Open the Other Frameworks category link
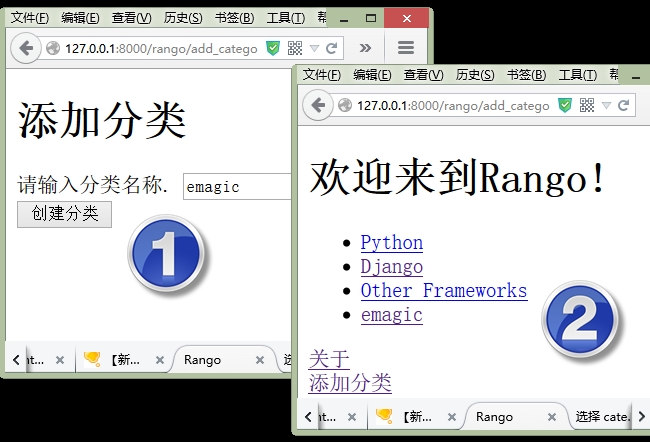 444,290
